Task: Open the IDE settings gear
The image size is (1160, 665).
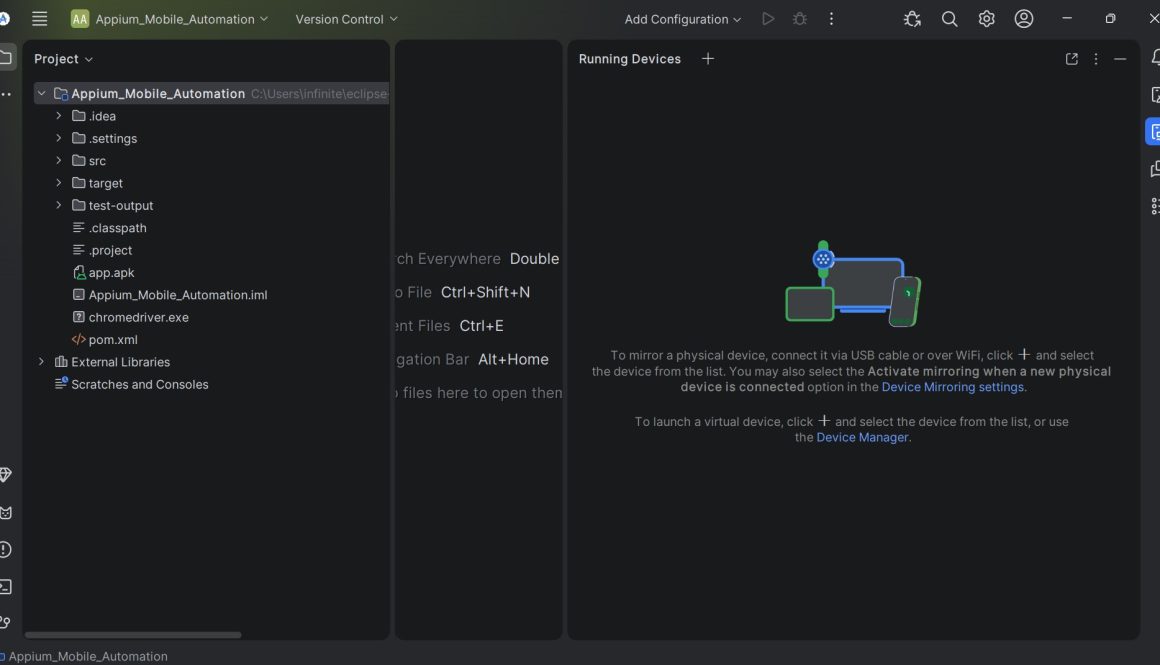Action: [986, 19]
